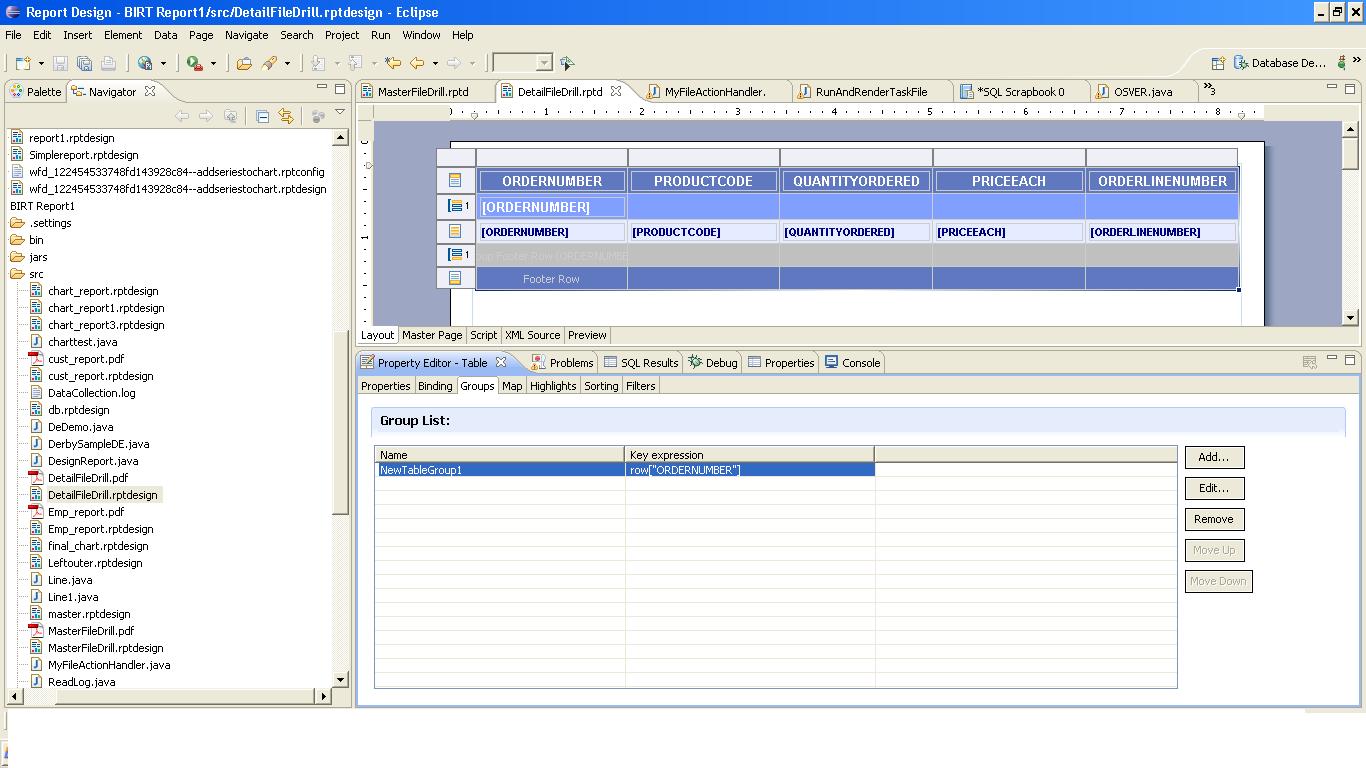Select the detail row handle icon
The height and width of the screenshot is (768, 1366).
455,231
